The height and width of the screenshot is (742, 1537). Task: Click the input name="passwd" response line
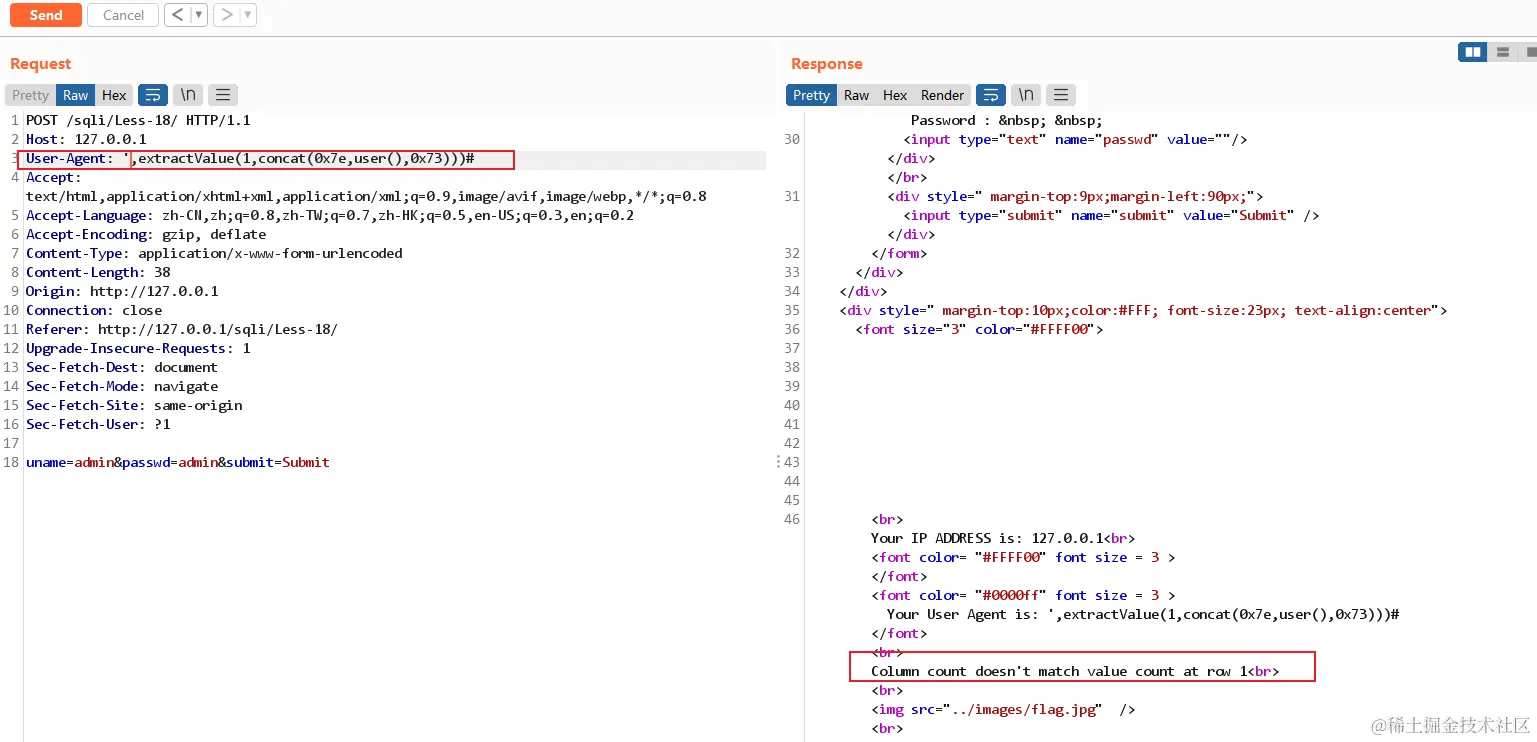click(x=1075, y=139)
